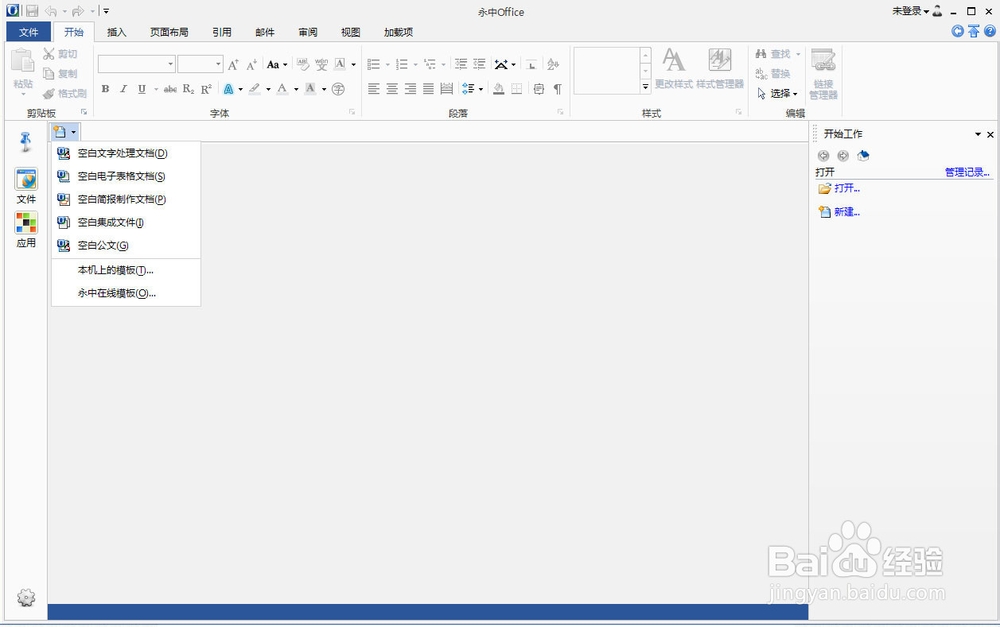Switch to the 页面布局 tab

169,32
